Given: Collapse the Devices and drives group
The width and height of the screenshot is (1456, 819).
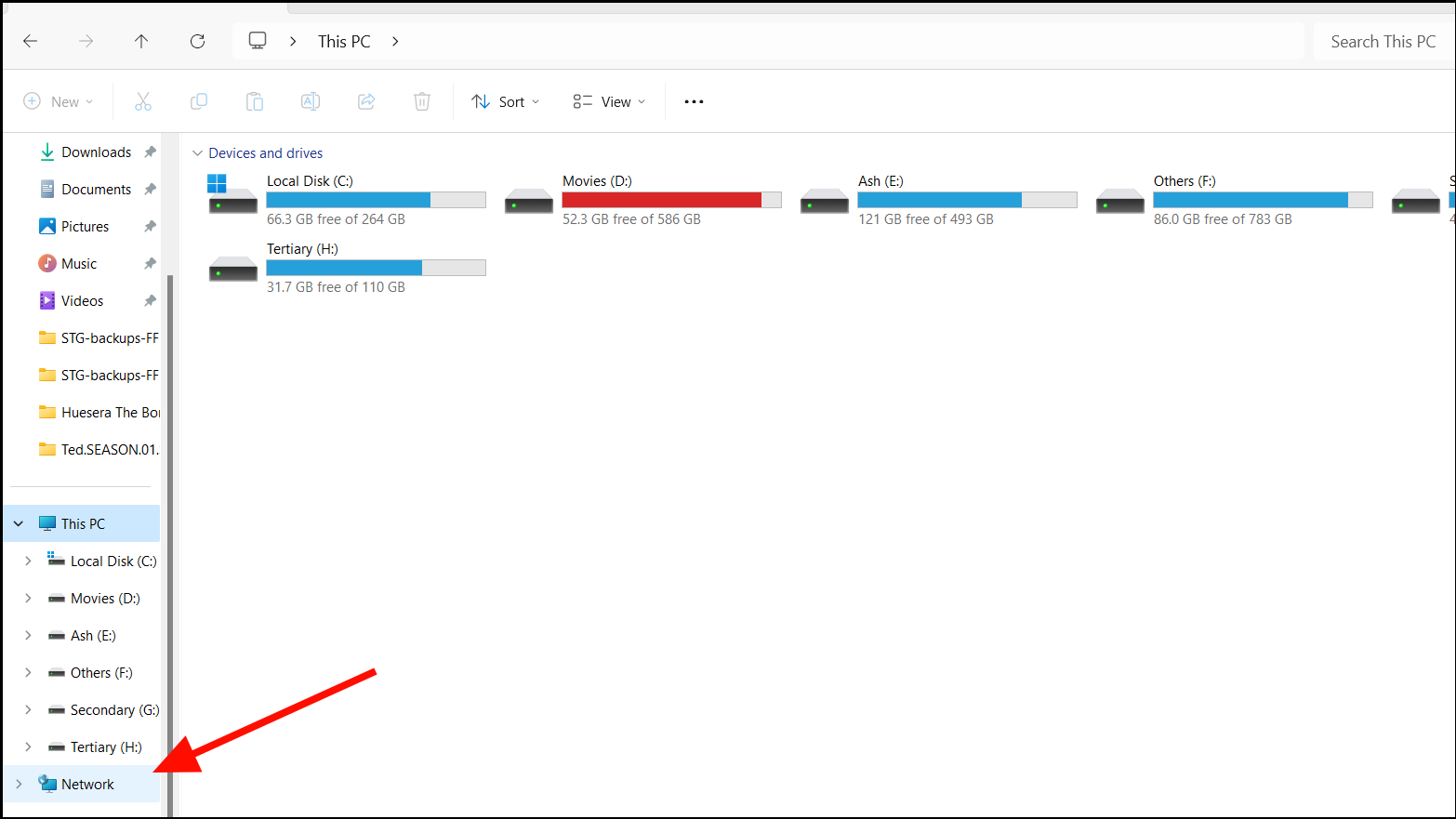Looking at the screenshot, I should click(197, 153).
